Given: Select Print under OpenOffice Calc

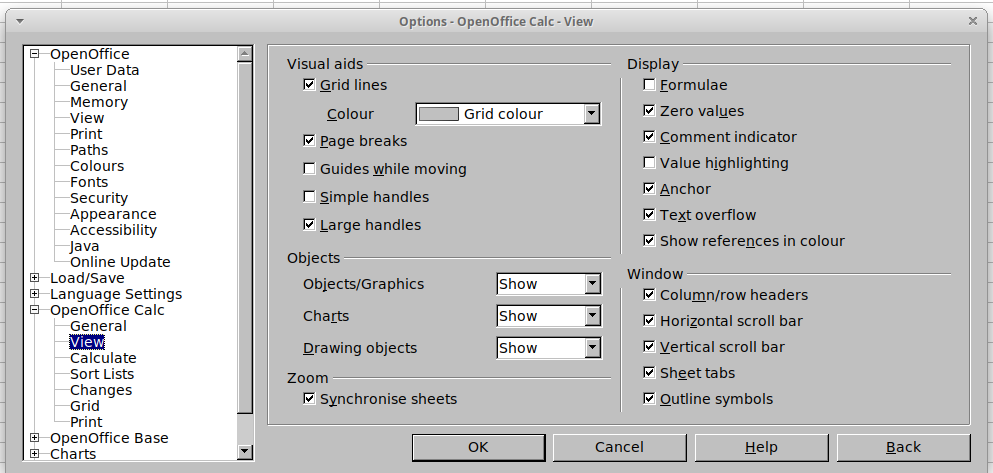Looking at the screenshot, I should 86,422.
